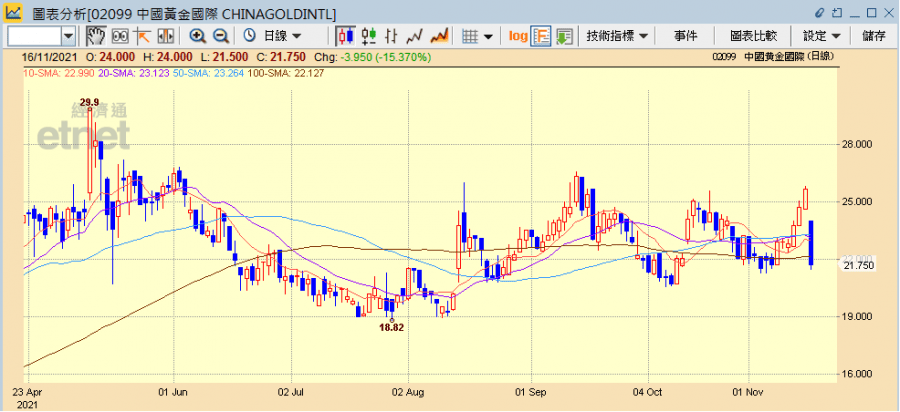Toggle the candlestick chart style
The image size is (900, 412).
pyautogui.click(x=346, y=36)
